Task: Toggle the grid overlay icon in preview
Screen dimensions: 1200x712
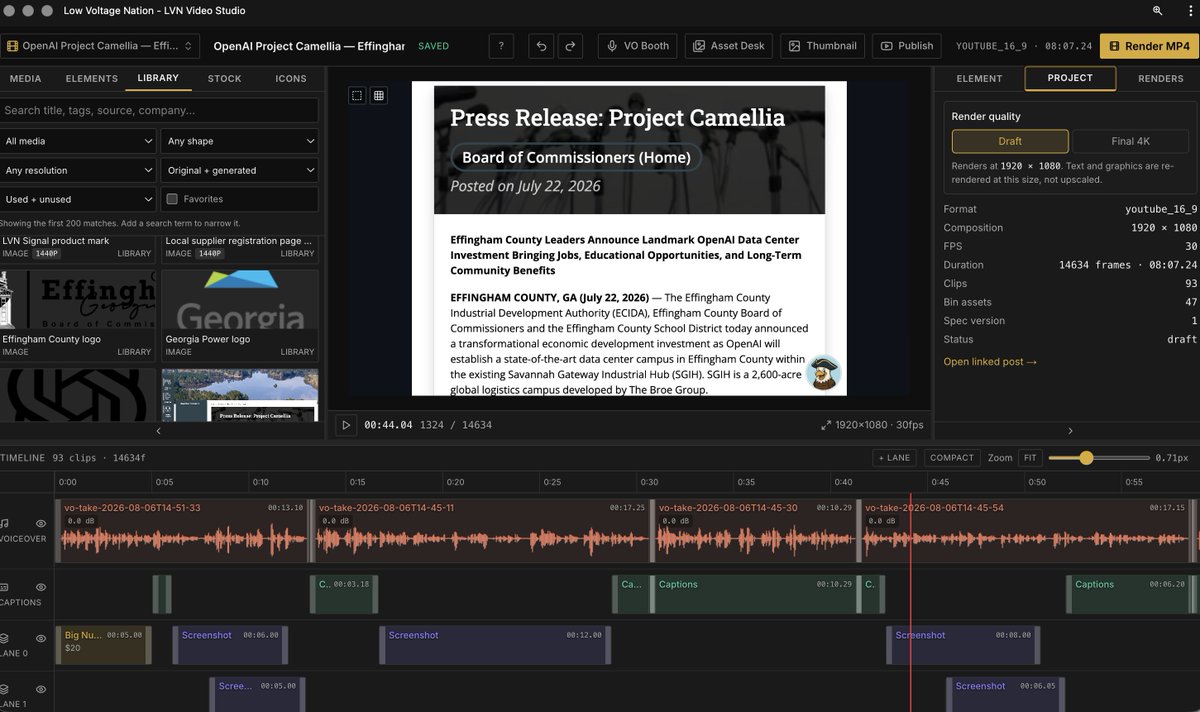Action: (x=379, y=95)
